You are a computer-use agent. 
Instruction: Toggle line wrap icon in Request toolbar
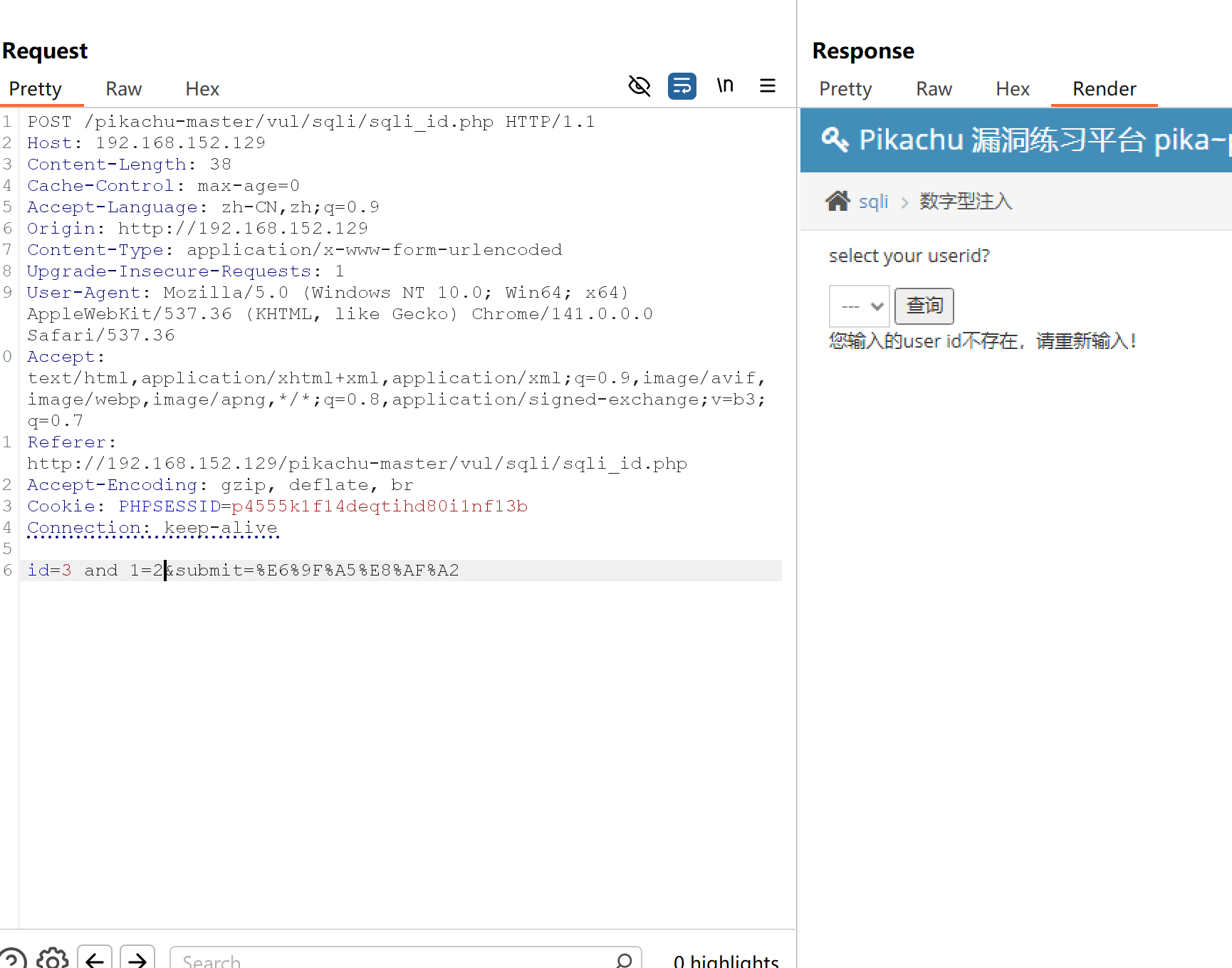click(682, 86)
